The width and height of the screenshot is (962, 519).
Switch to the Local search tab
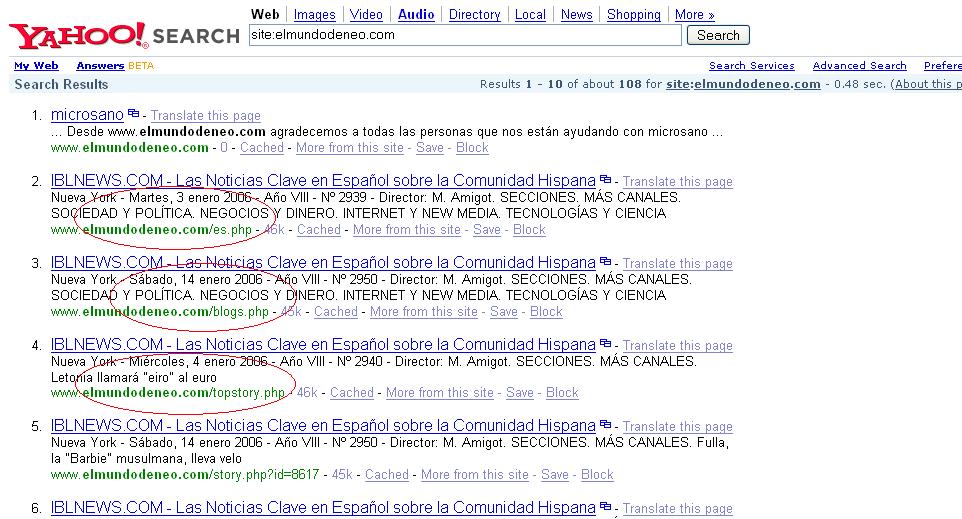530,14
